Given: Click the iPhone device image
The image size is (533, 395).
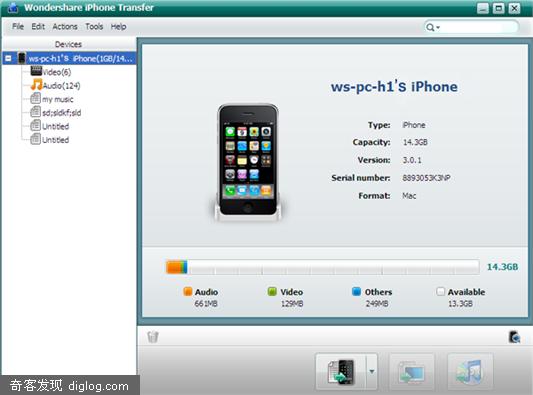Looking at the screenshot, I should pos(248,162).
